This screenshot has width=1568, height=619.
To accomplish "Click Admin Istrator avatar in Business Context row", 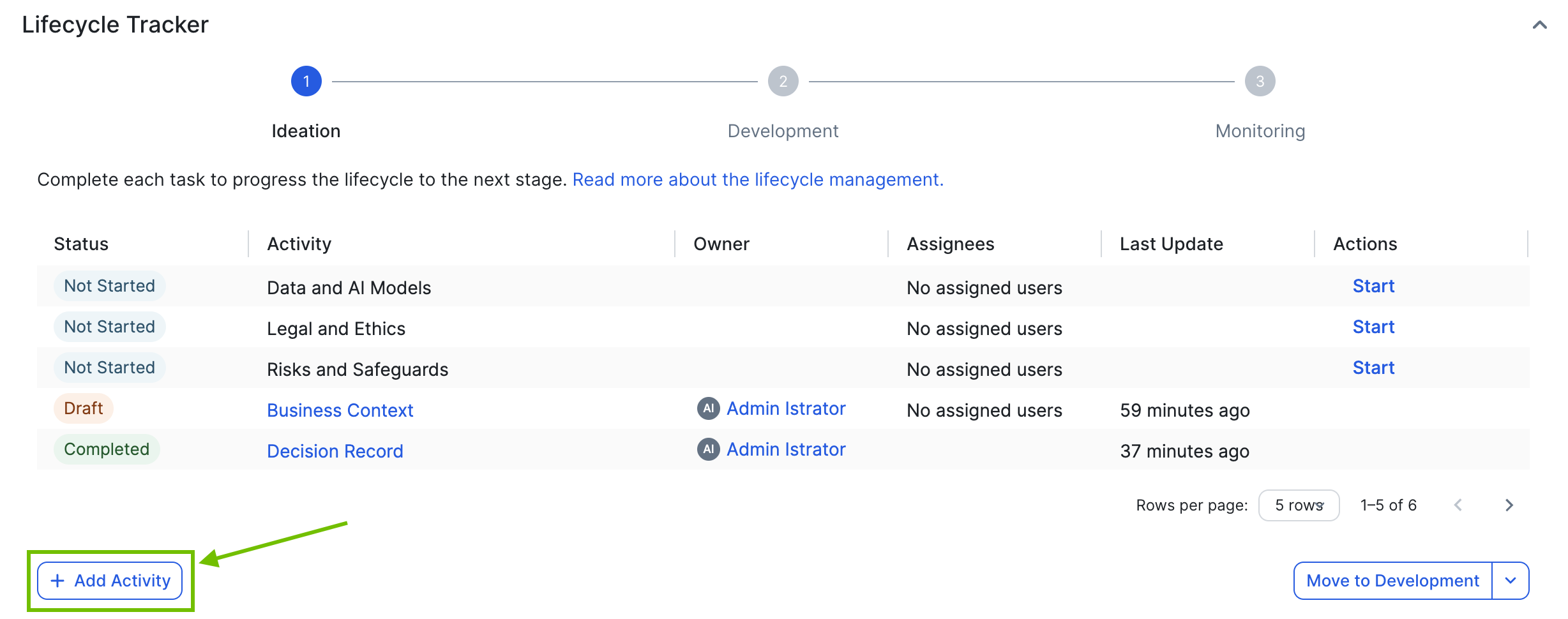I will pos(708,409).
